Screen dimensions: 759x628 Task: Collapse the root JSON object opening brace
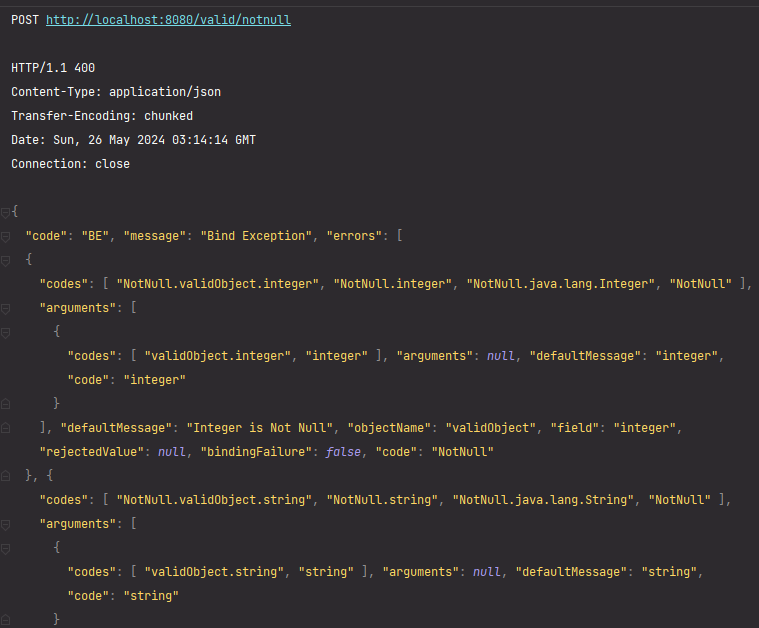click(x=5, y=212)
